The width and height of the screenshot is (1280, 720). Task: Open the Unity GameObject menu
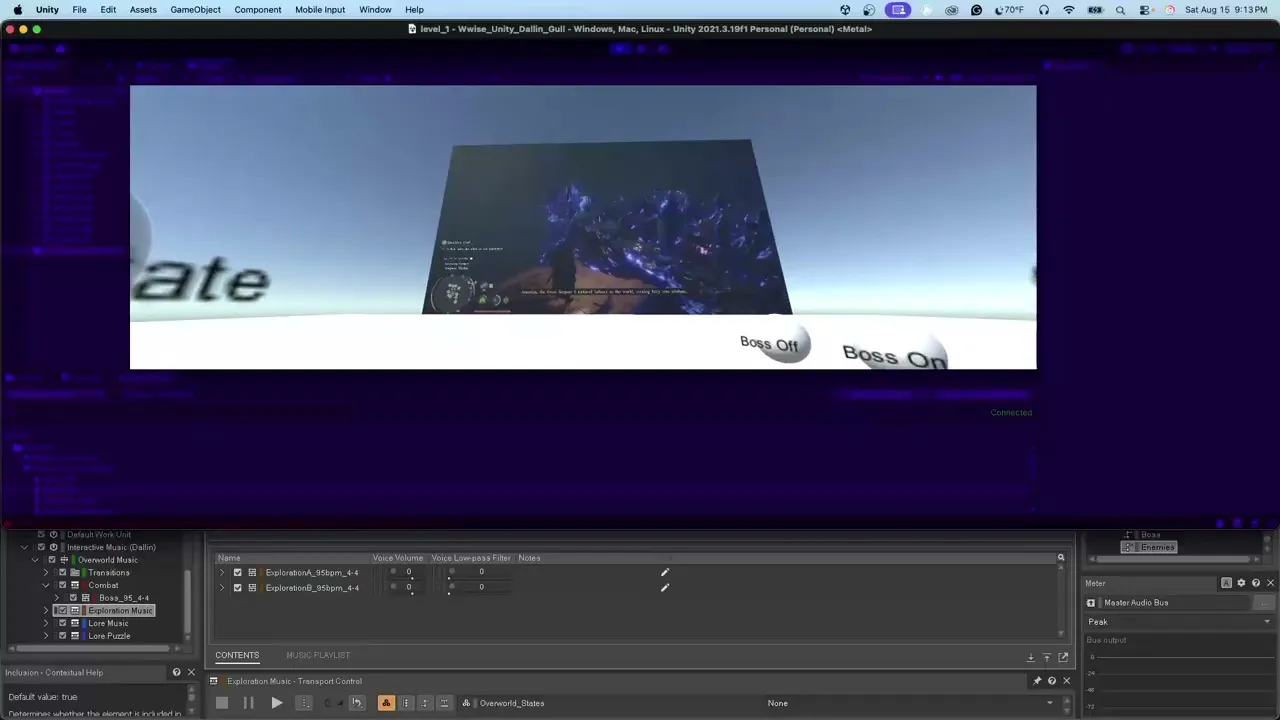[x=195, y=9]
